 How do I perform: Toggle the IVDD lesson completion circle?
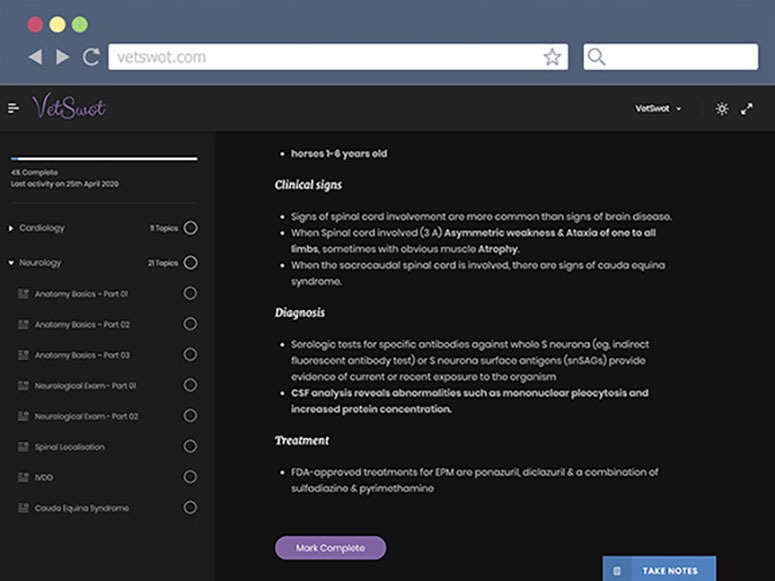pyautogui.click(x=190, y=477)
